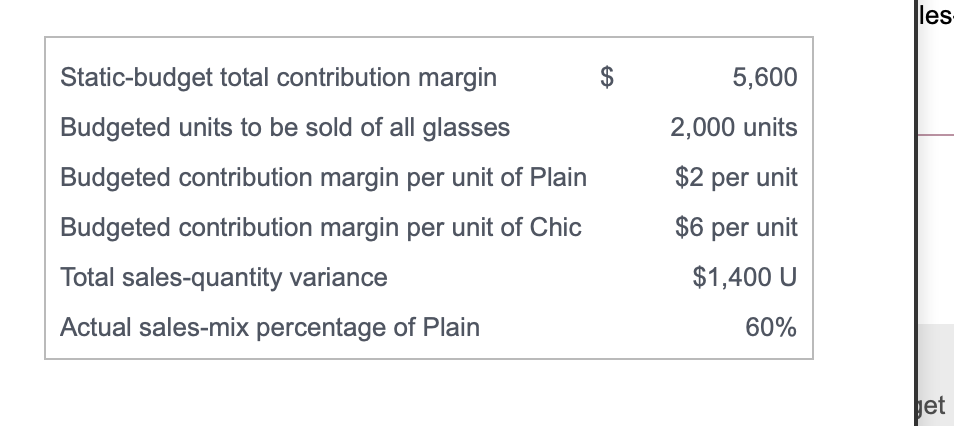Click the "$2 per unit" value
This screenshot has width=954, height=426.
click(736, 177)
